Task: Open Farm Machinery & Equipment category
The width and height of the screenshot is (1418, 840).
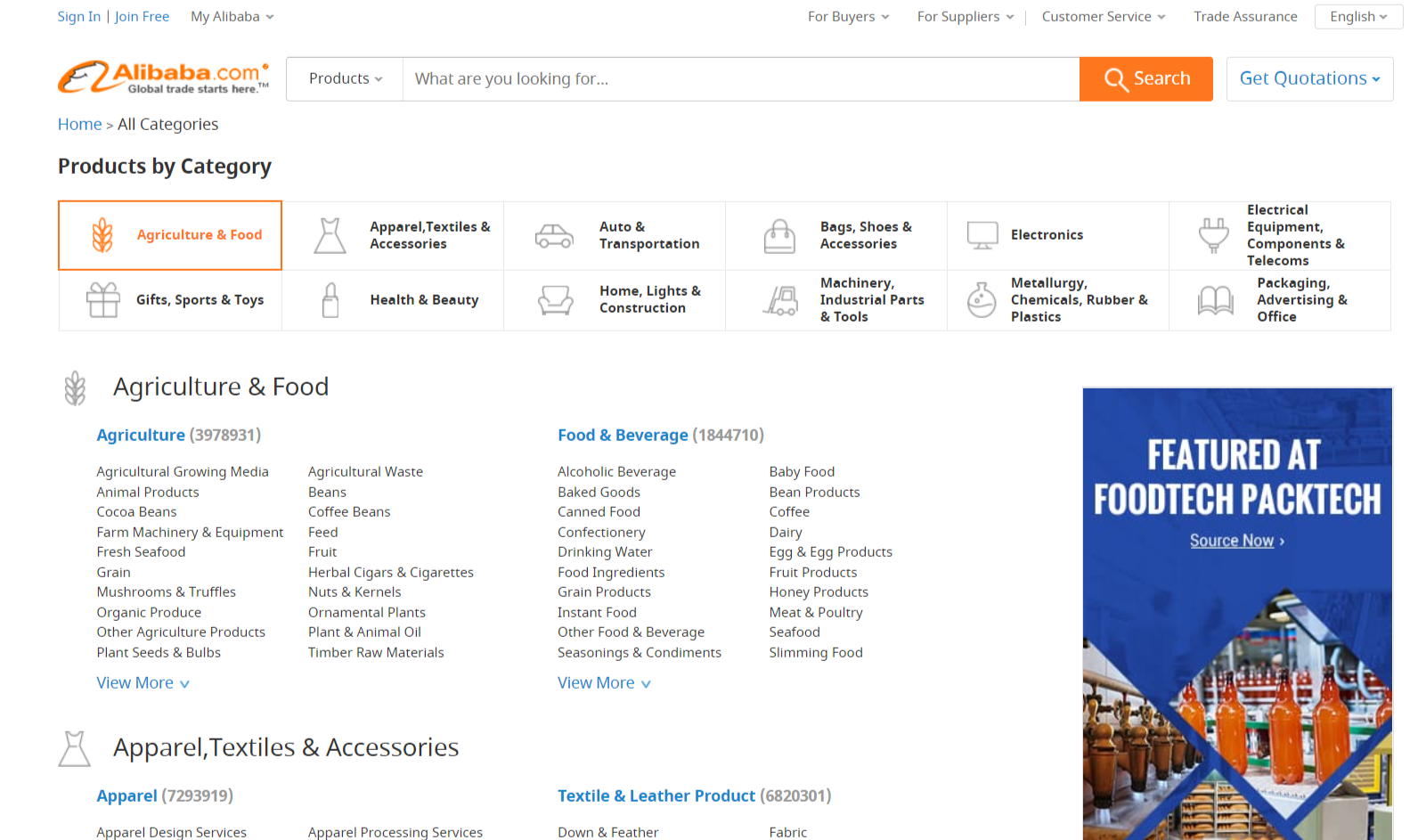Action: point(190,533)
